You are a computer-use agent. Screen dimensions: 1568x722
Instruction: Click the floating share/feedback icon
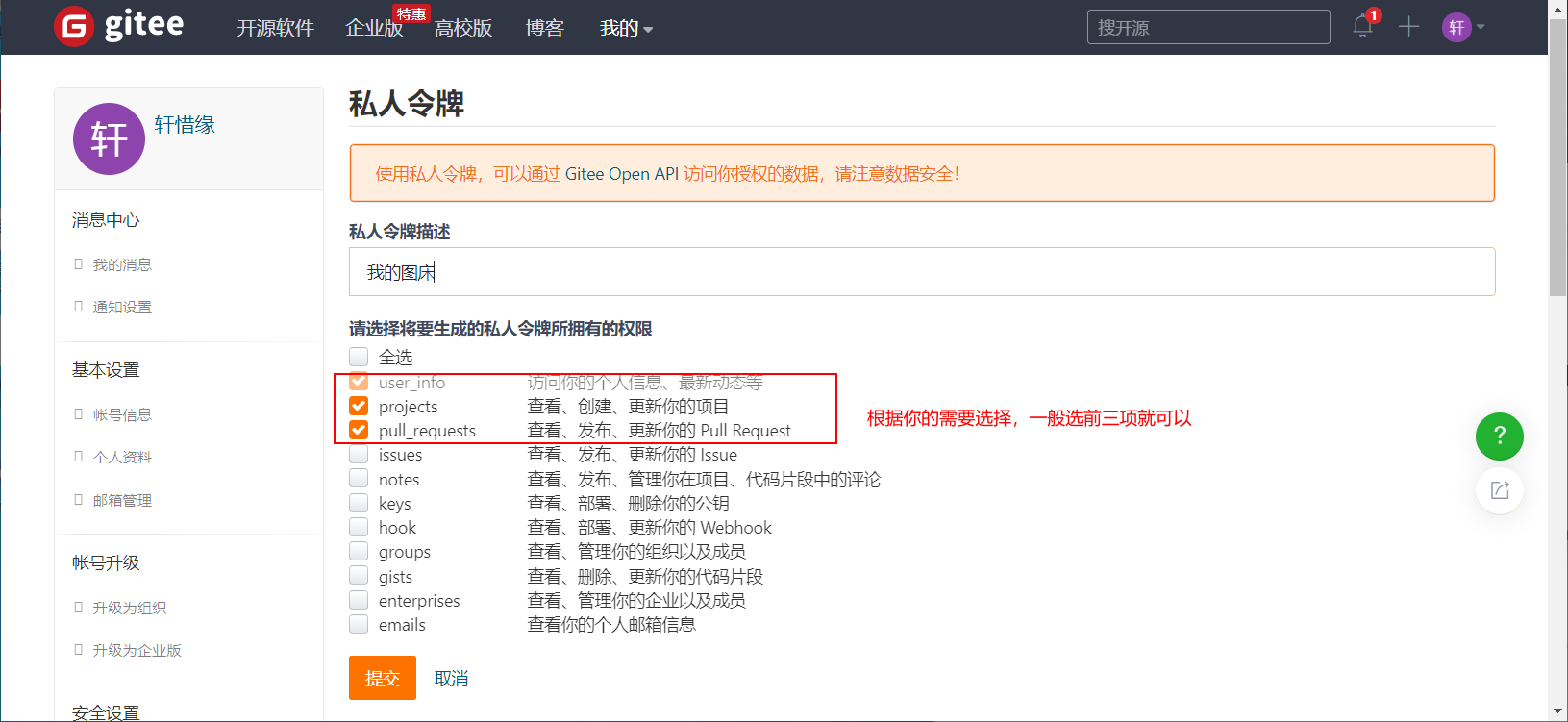[x=1500, y=490]
